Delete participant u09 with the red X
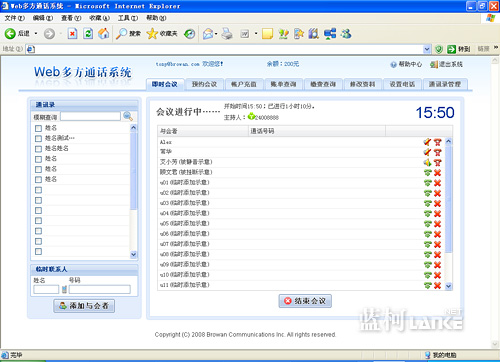500x362 pixels. tap(438, 265)
